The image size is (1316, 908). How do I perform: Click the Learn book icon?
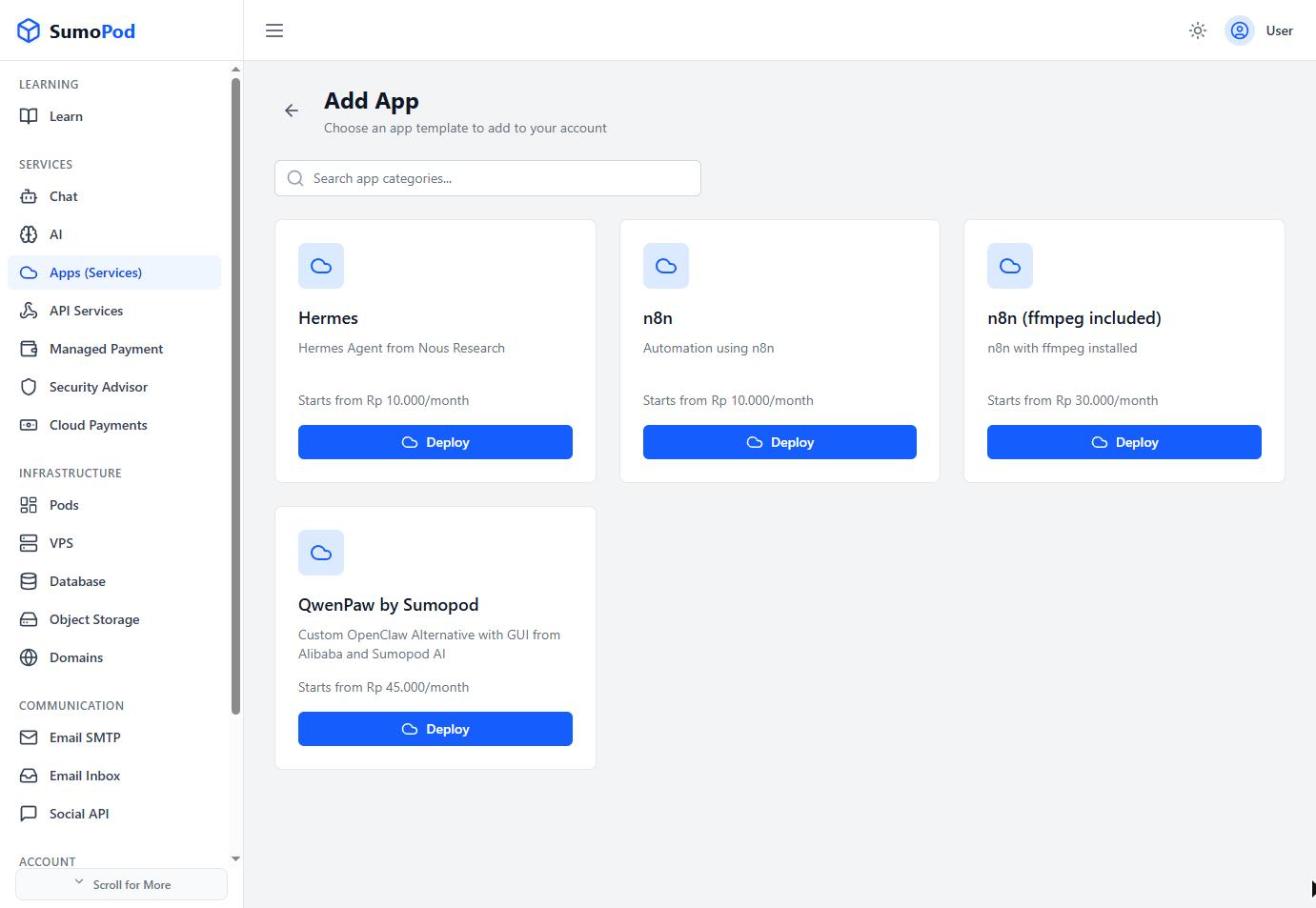tap(29, 116)
